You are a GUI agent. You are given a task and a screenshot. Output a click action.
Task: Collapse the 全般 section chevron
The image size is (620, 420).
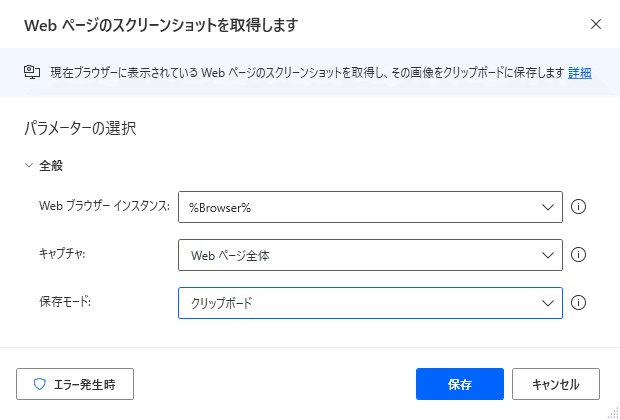coord(29,165)
